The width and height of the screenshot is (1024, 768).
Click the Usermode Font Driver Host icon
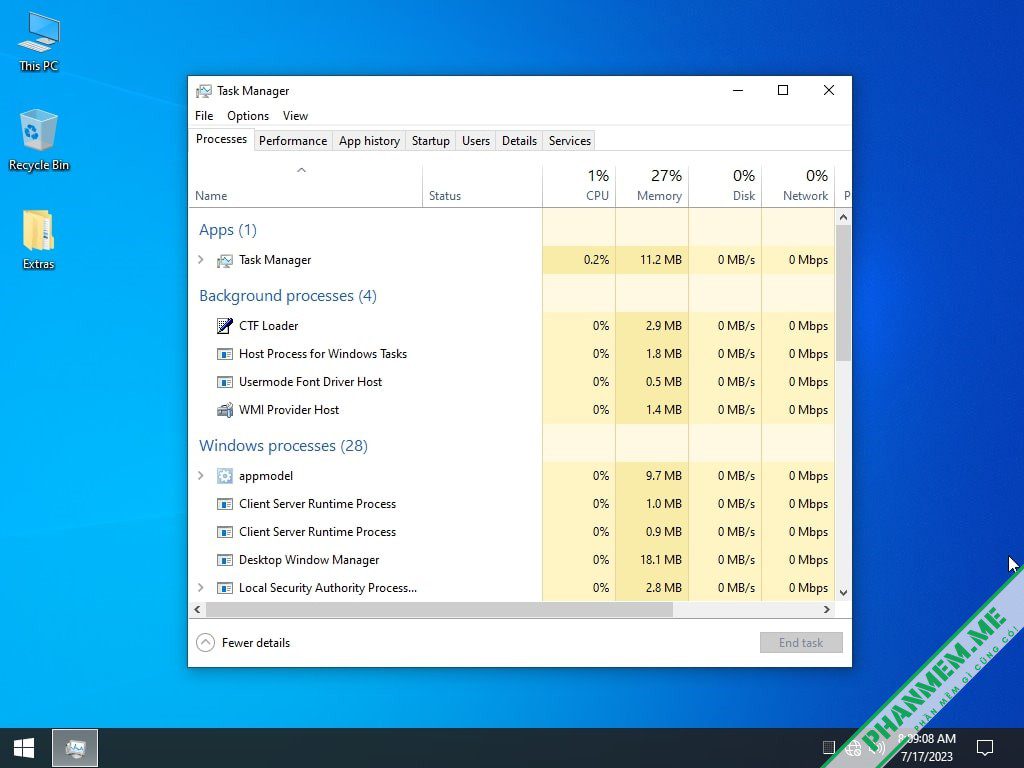click(225, 382)
